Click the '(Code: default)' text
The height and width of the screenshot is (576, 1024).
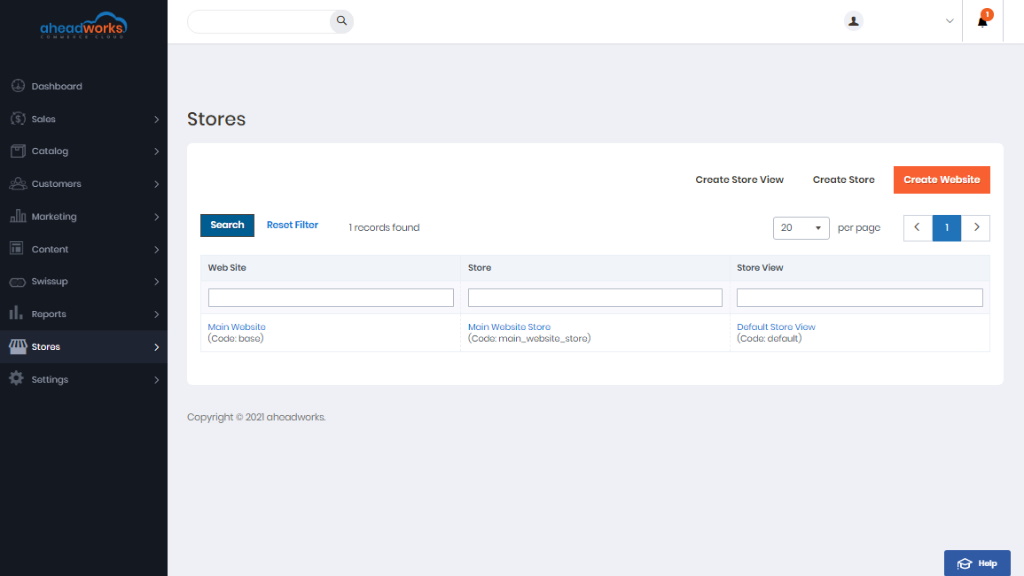click(769, 338)
